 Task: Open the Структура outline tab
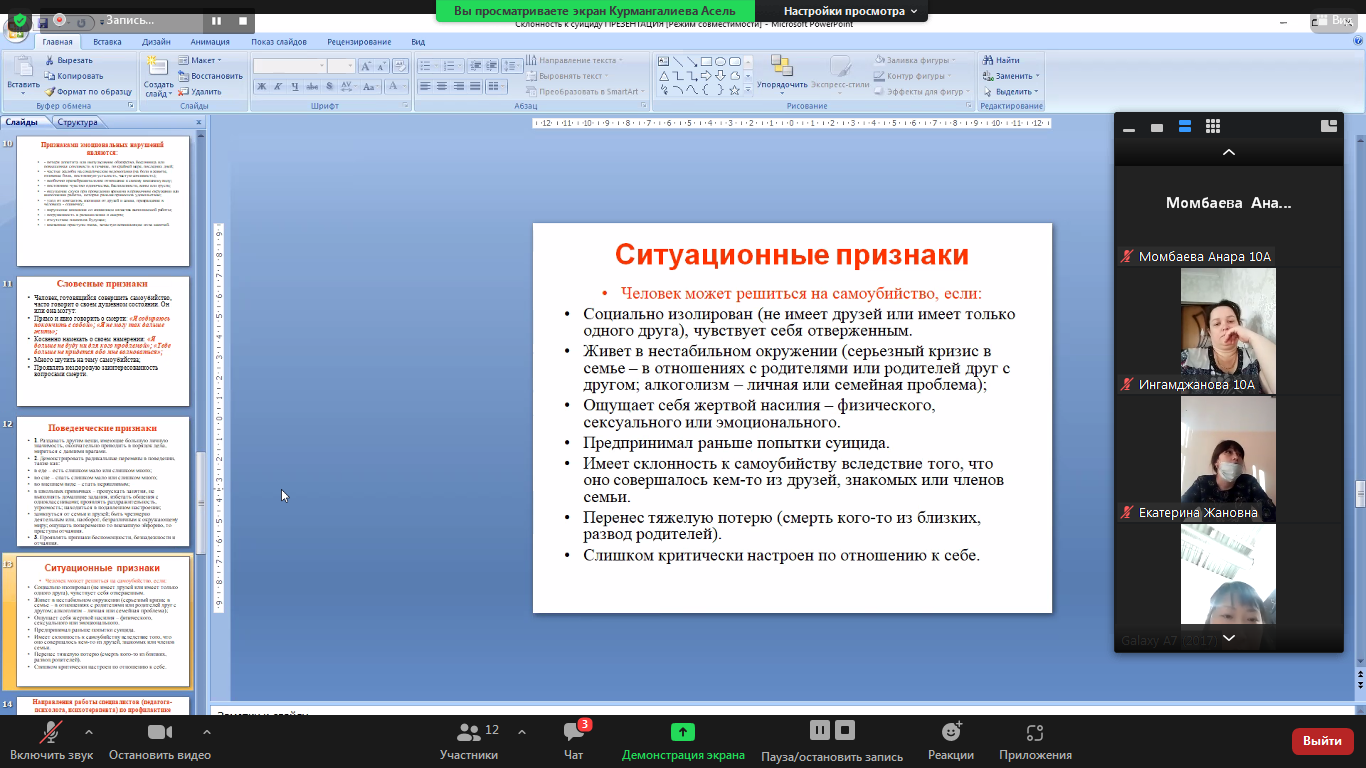tap(77, 122)
